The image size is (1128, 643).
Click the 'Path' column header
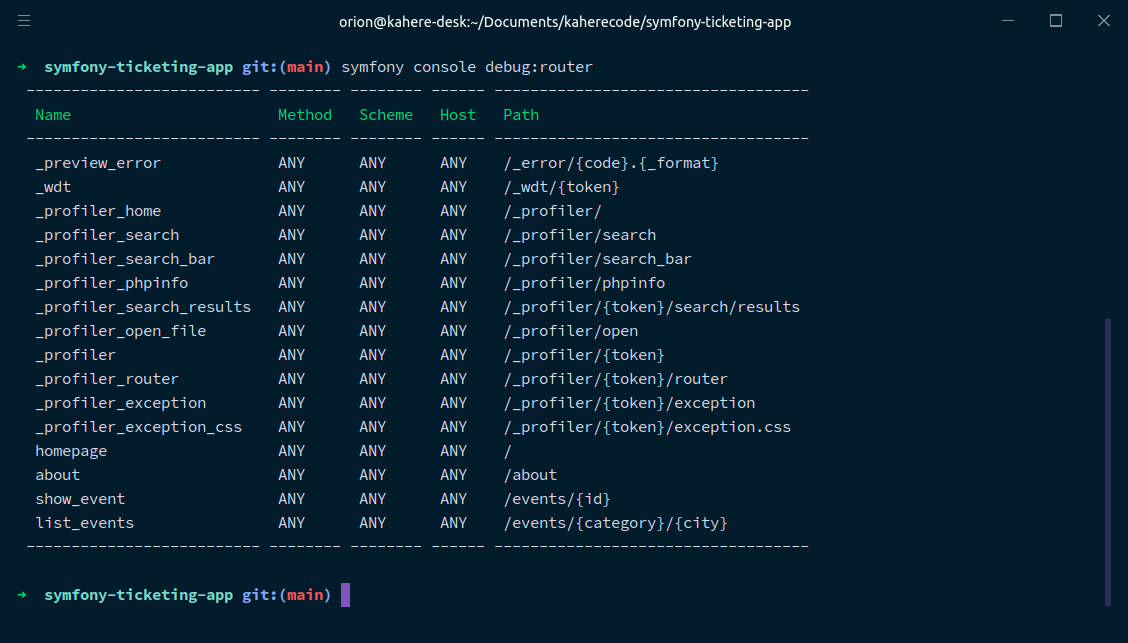click(x=521, y=115)
